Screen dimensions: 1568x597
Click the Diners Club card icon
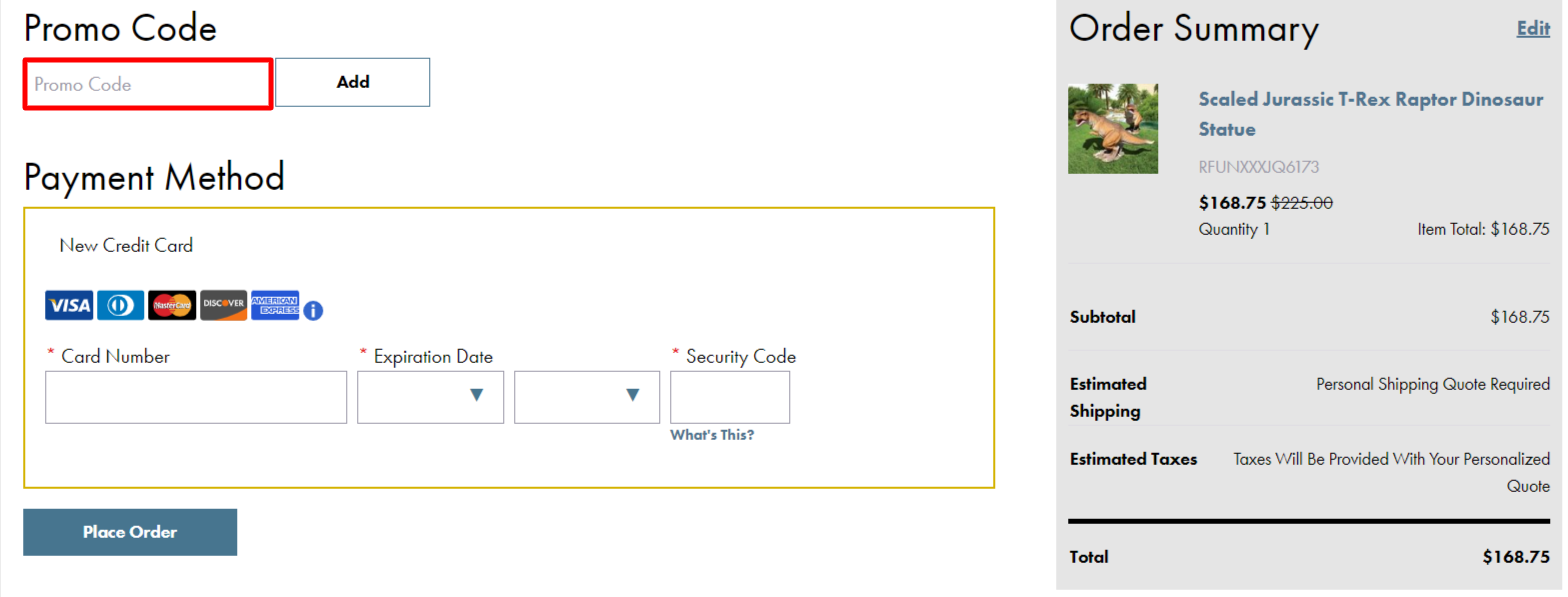pyautogui.click(x=121, y=305)
